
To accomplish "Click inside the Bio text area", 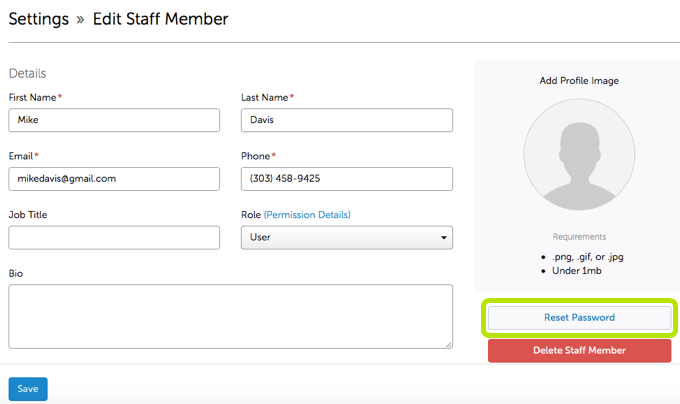I will tap(230, 316).
